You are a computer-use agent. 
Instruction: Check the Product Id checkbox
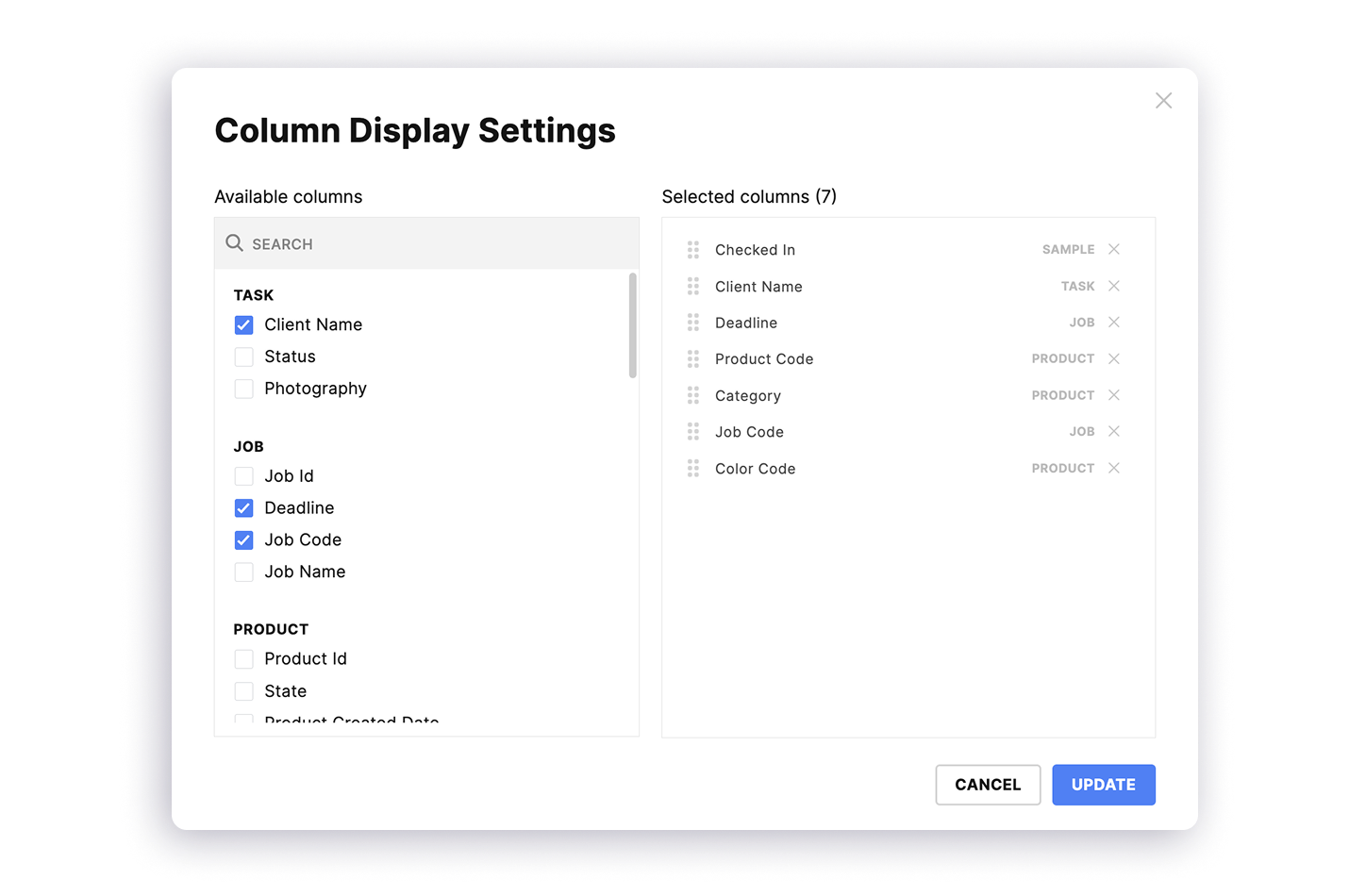pyautogui.click(x=243, y=659)
